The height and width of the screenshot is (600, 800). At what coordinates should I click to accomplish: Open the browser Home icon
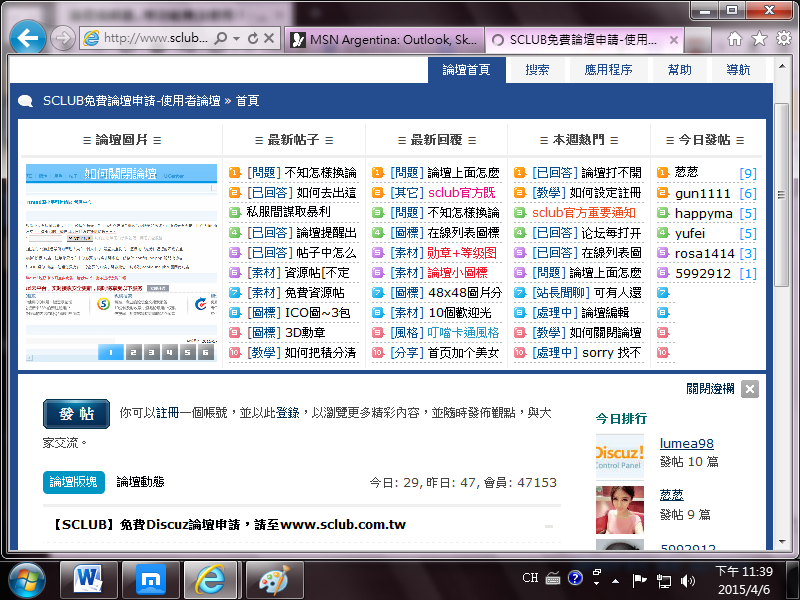(735, 38)
